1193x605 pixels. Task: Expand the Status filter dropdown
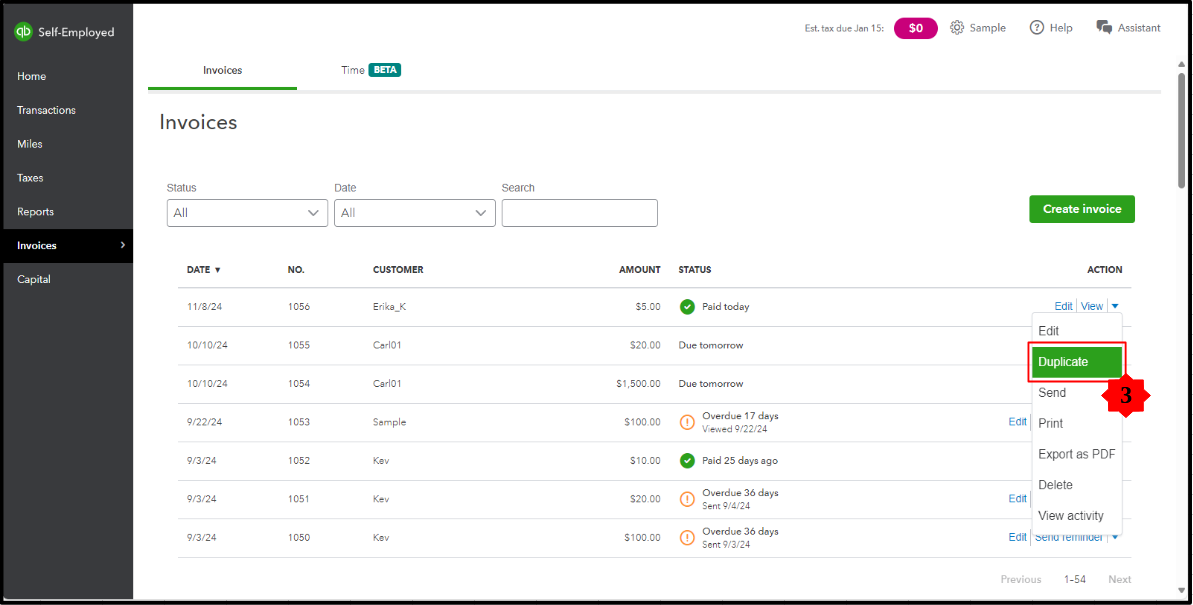click(x=247, y=213)
